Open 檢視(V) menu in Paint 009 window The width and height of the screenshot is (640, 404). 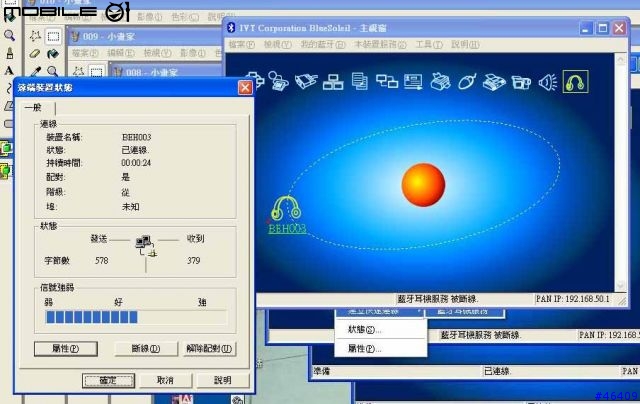pyautogui.click(x=157, y=53)
